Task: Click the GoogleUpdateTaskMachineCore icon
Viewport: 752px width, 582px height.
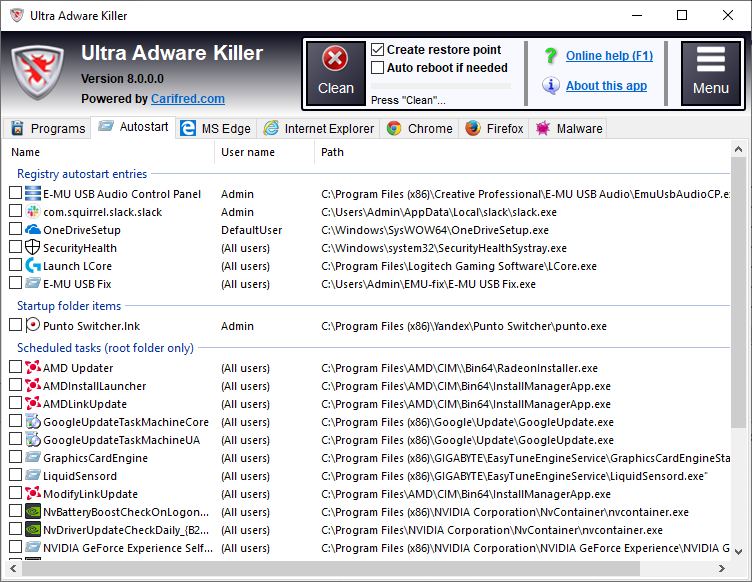Action: [x=33, y=421]
